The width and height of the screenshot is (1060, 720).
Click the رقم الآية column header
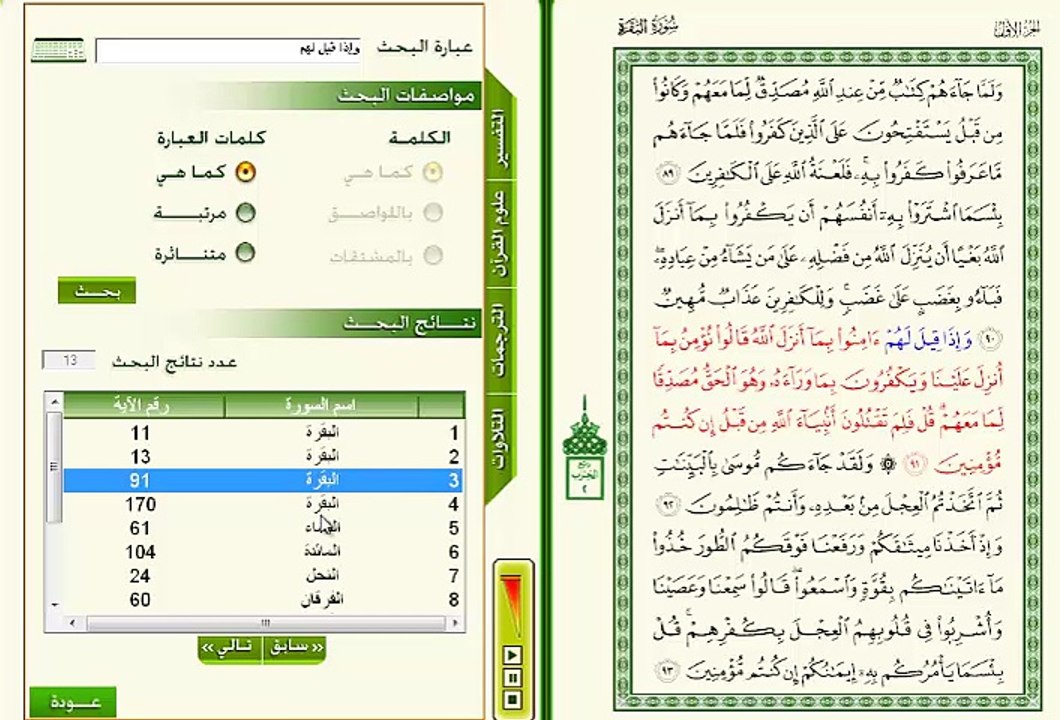coord(143,406)
